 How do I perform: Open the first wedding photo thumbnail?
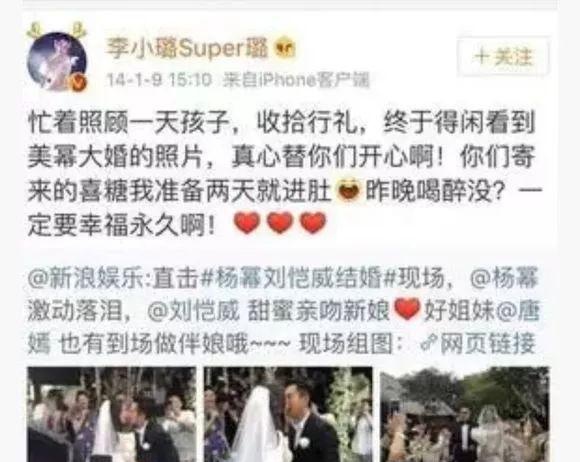pos(112,414)
